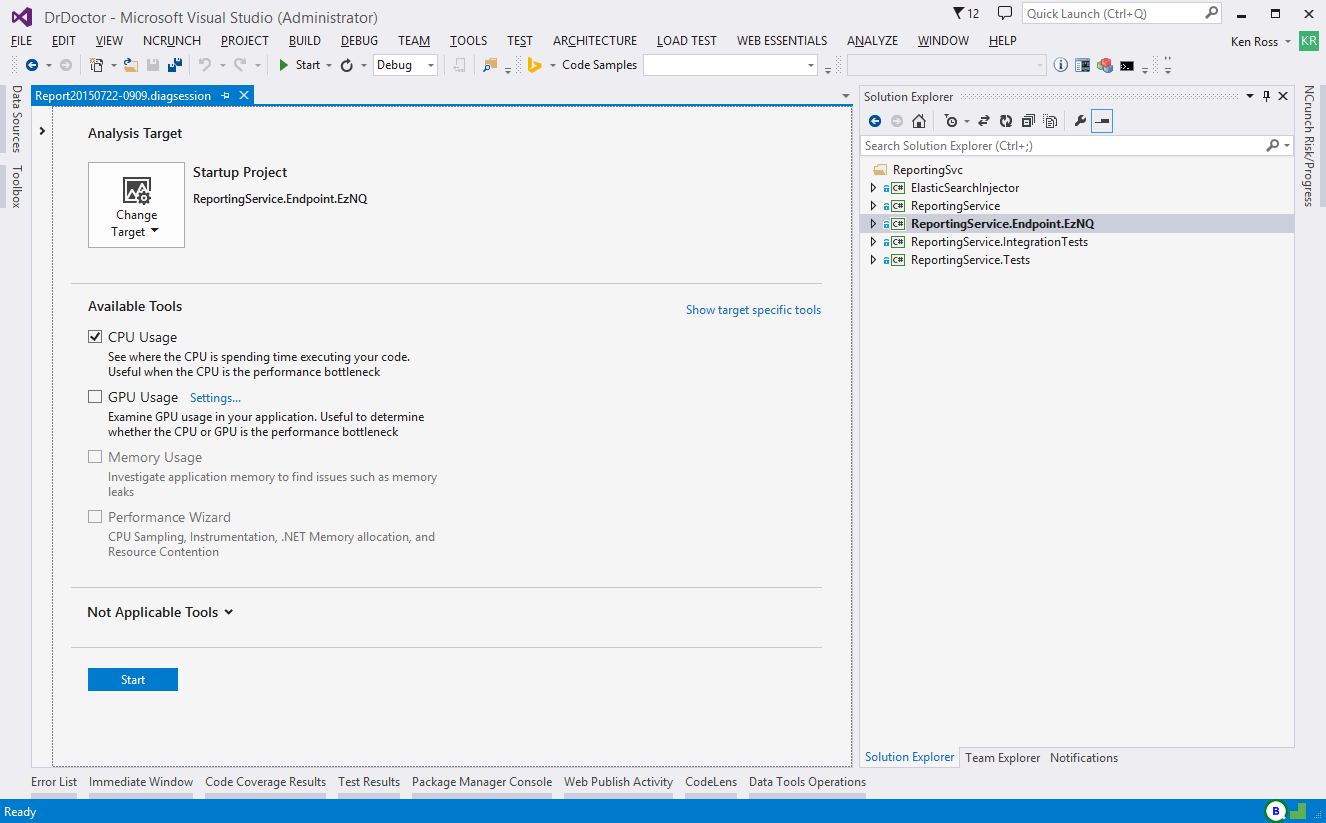Click the Bing icon beside Code Samples
1326x823 pixels.
coord(535,65)
